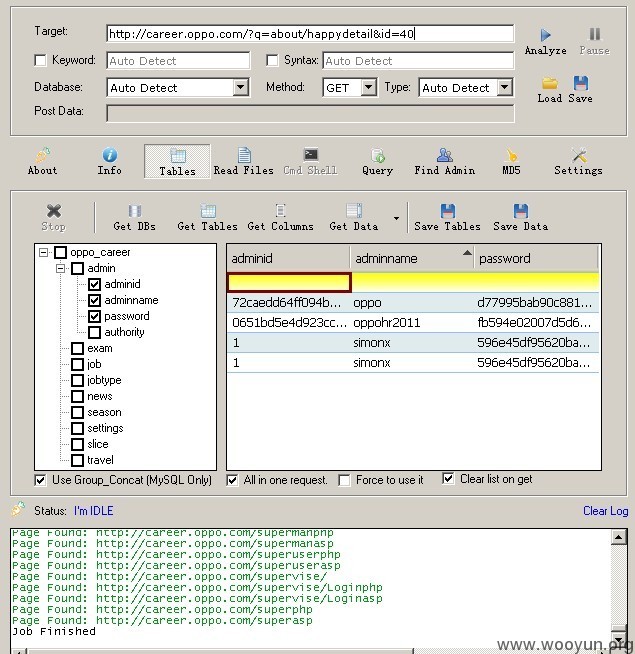The image size is (635, 654).
Task: Click the Stop button
Action: [53, 217]
